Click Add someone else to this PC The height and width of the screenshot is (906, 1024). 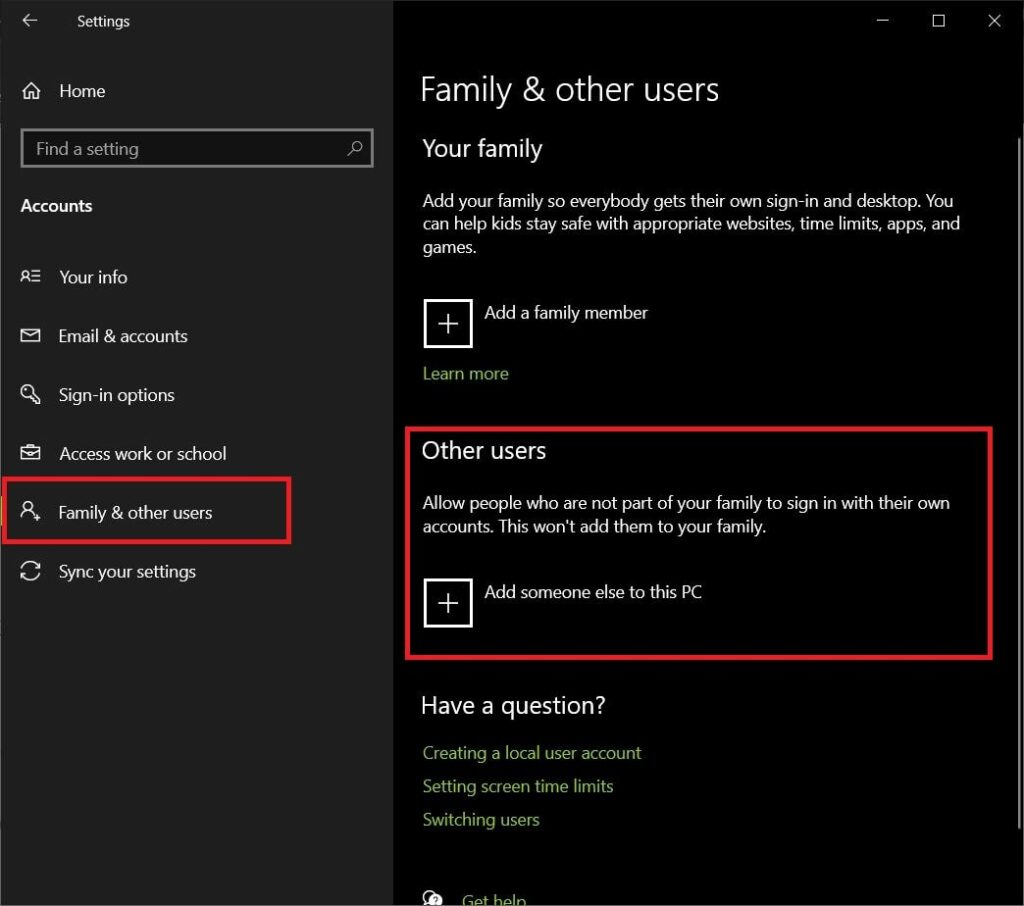593,591
